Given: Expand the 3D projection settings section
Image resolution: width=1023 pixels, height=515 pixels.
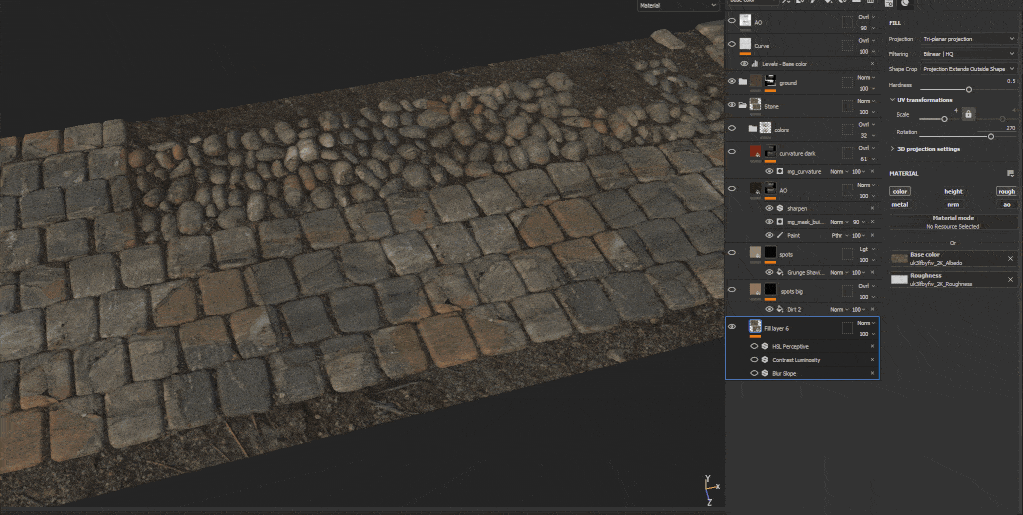Looking at the screenshot, I should tap(892, 149).
